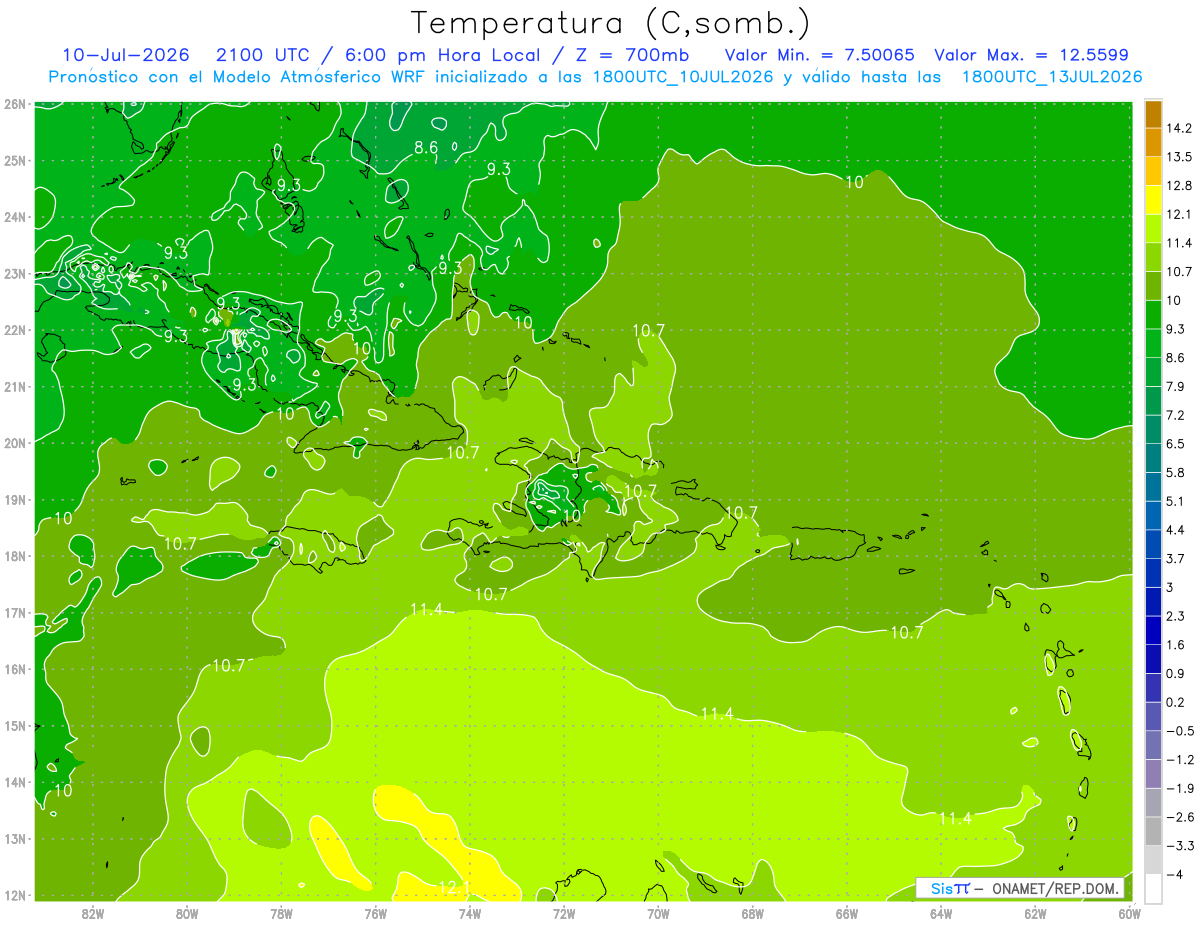
Task: Click the 7.9 color scale label
Action: click(1176, 386)
